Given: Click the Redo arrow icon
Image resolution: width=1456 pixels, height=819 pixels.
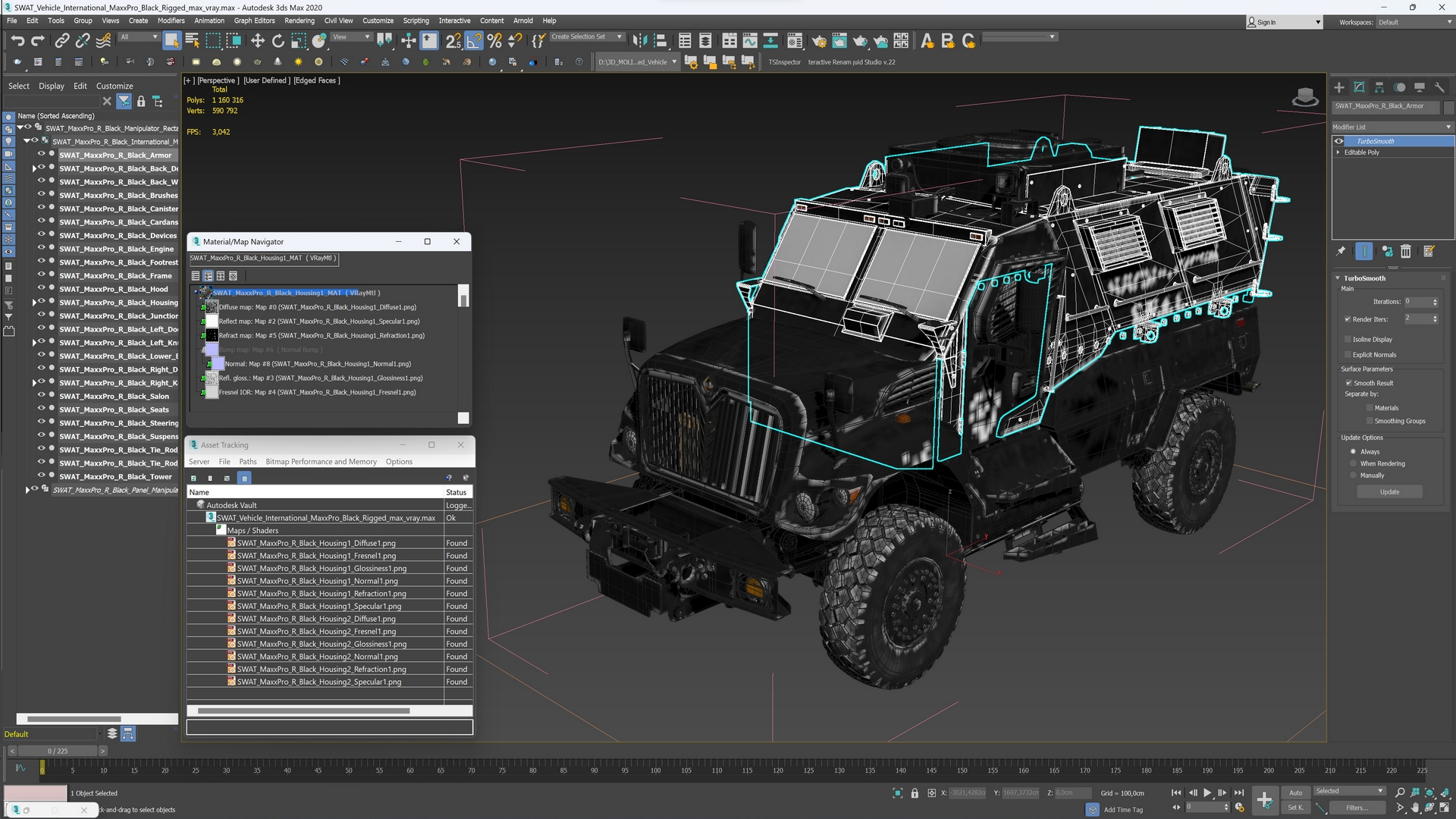Looking at the screenshot, I should 37,40.
